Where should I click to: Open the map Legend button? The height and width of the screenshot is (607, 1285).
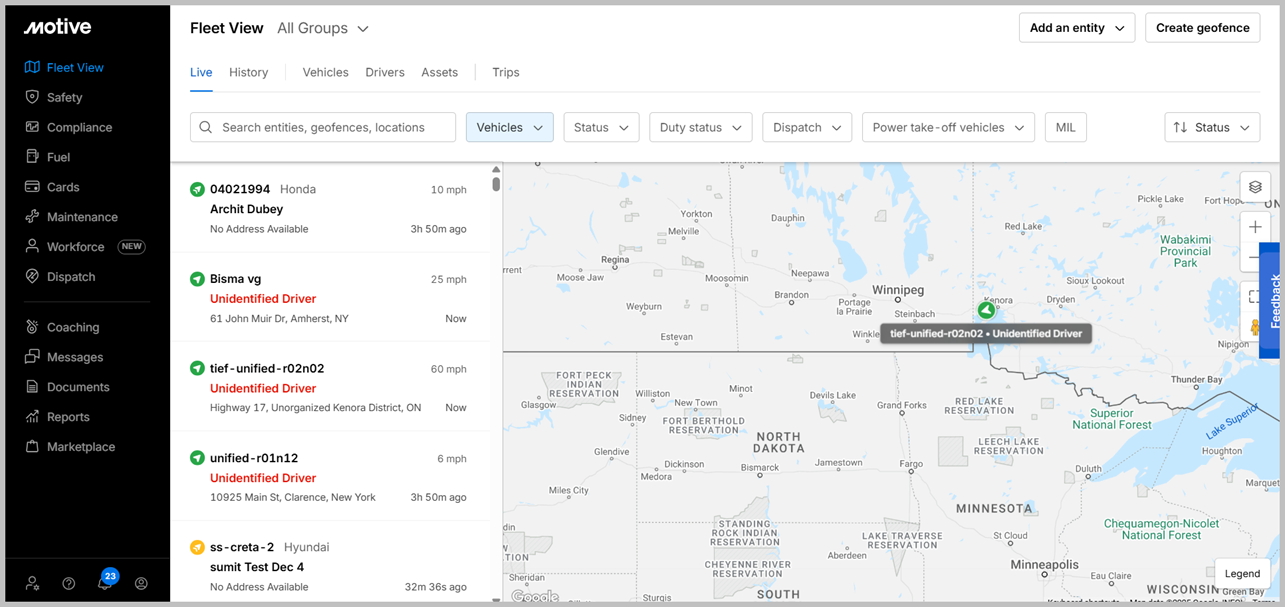pyautogui.click(x=1243, y=573)
